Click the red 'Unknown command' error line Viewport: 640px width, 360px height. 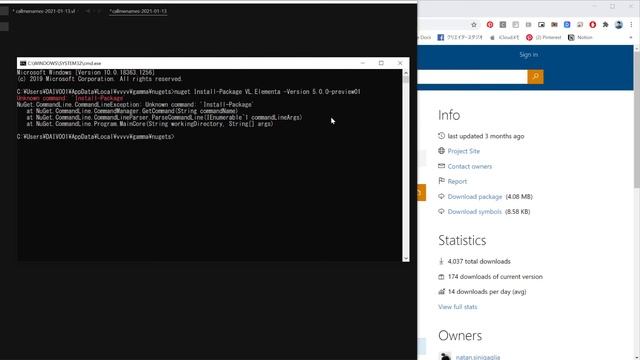(x=70, y=98)
